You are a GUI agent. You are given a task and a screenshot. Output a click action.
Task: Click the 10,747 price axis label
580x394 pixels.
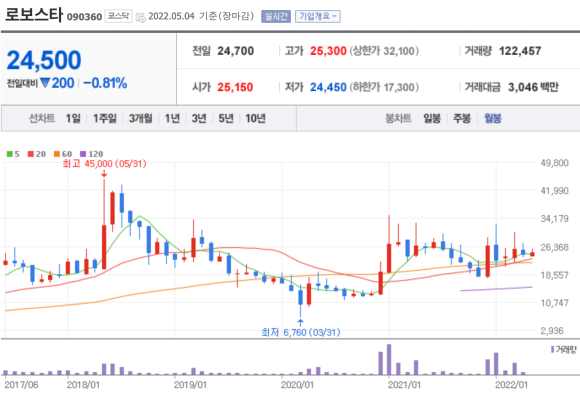pyautogui.click(x=554, y=303)
